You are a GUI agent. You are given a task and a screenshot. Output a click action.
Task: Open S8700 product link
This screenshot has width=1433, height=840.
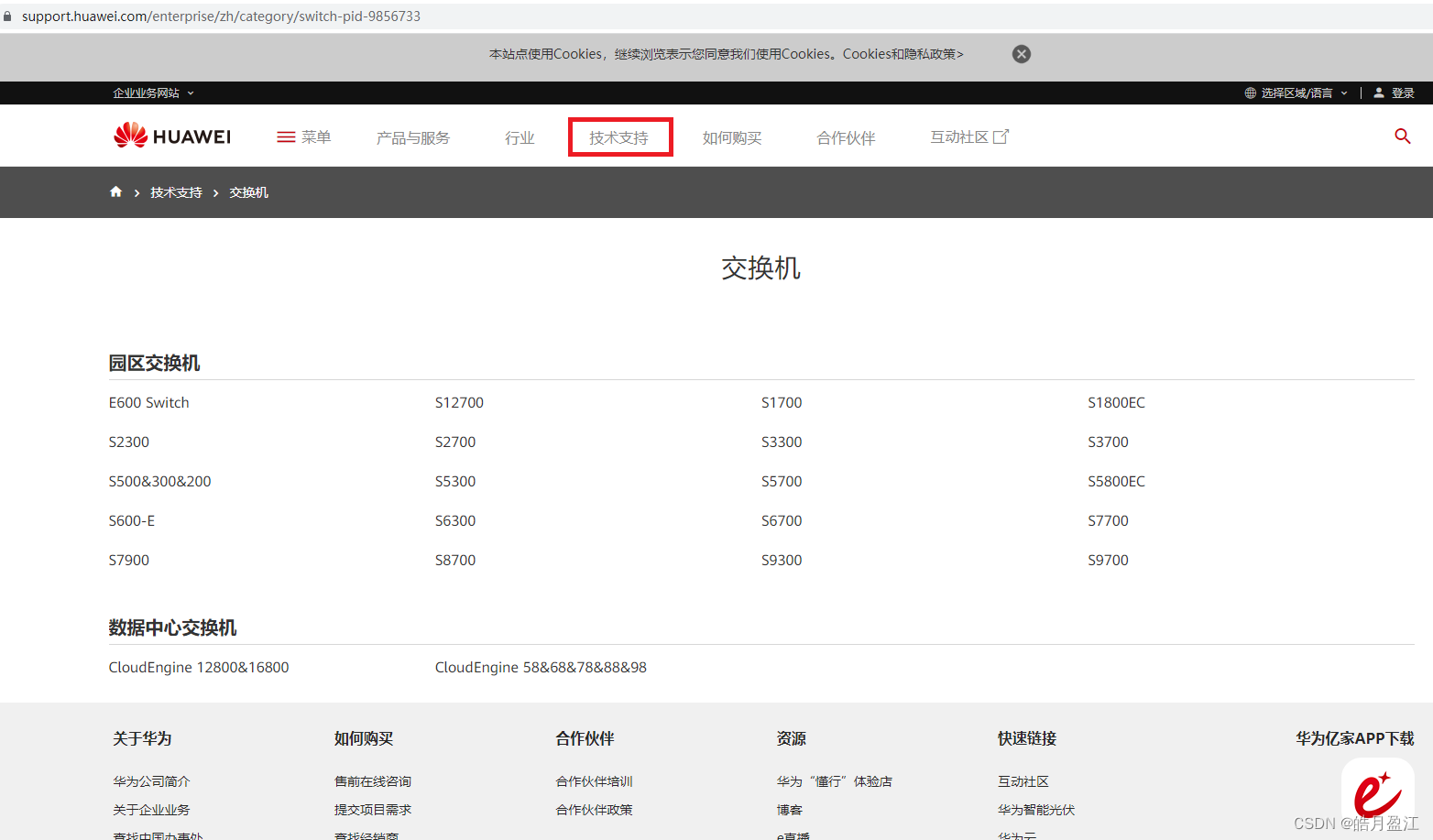455,560
